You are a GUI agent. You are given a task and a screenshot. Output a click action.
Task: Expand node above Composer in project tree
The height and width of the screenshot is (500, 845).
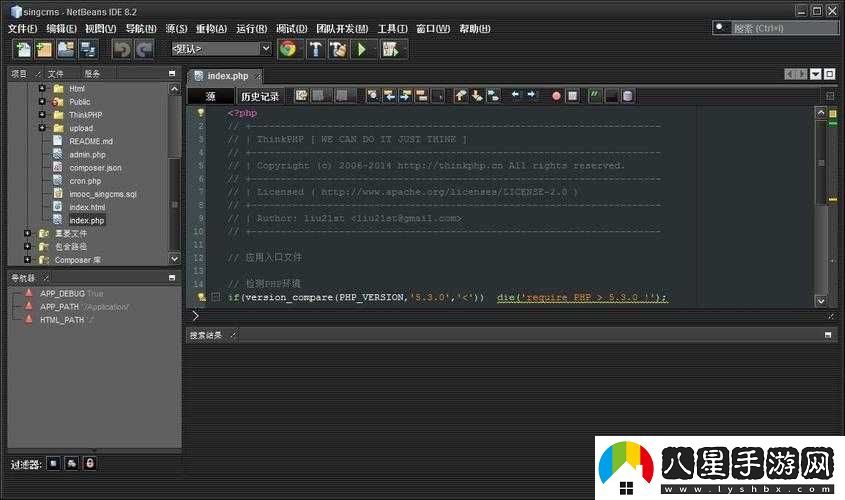(x=27, y=246)
